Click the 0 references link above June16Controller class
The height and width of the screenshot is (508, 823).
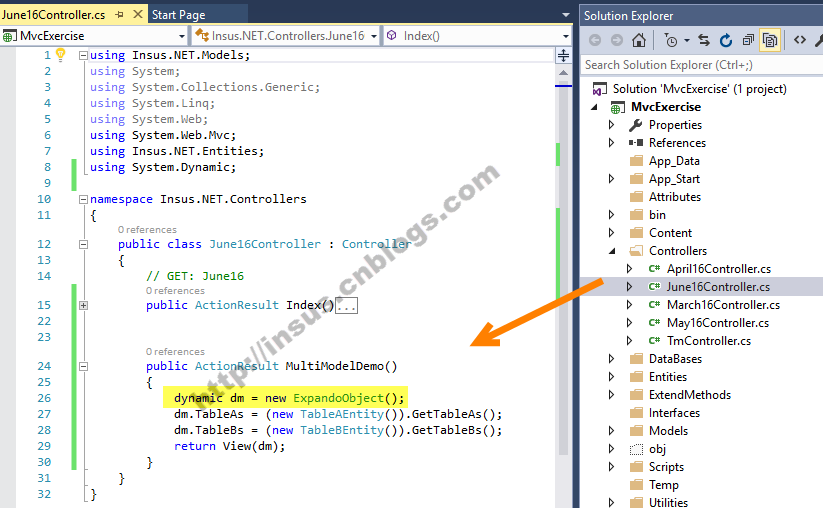(x=147, y=230)
